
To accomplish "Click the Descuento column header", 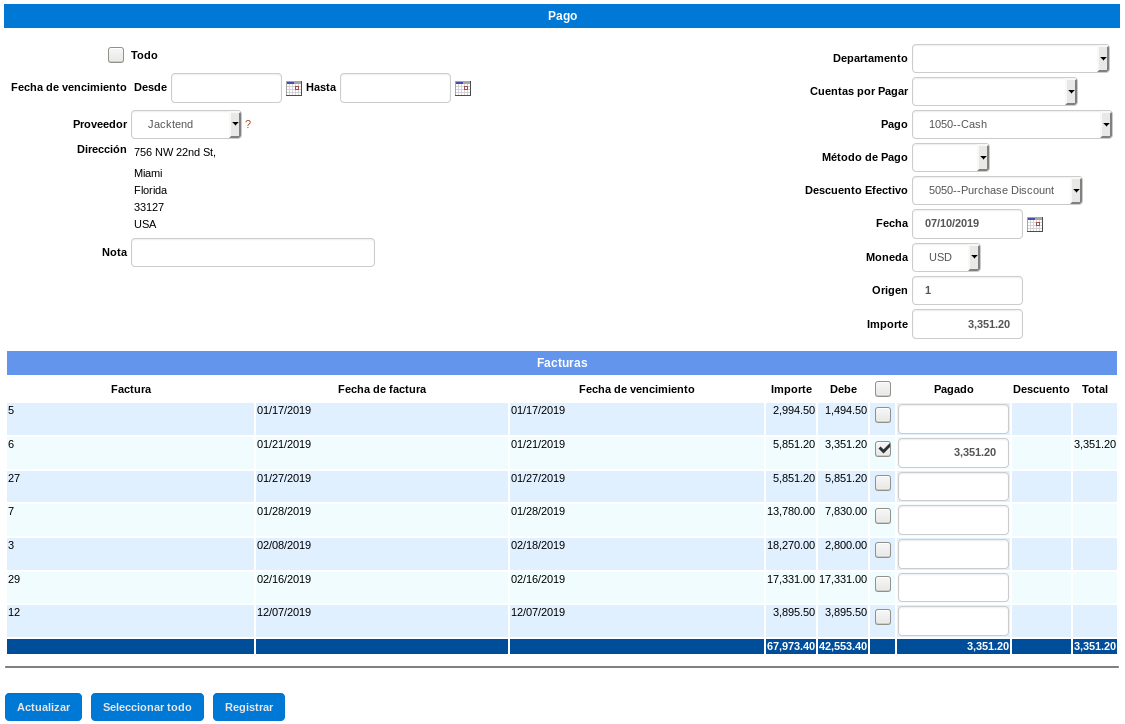I will (1041, 389).
